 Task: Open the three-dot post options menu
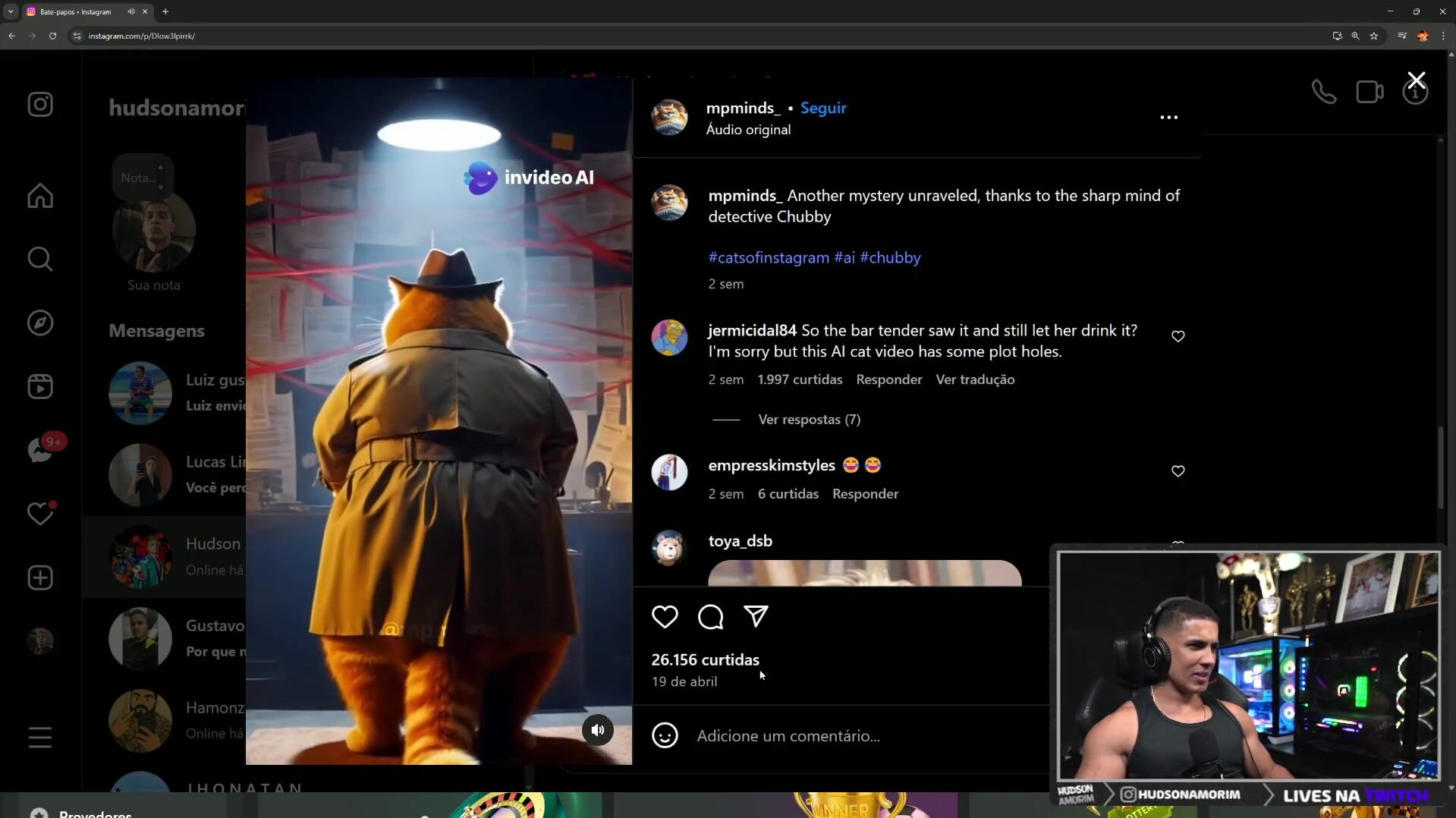(x=1169, y=118)
